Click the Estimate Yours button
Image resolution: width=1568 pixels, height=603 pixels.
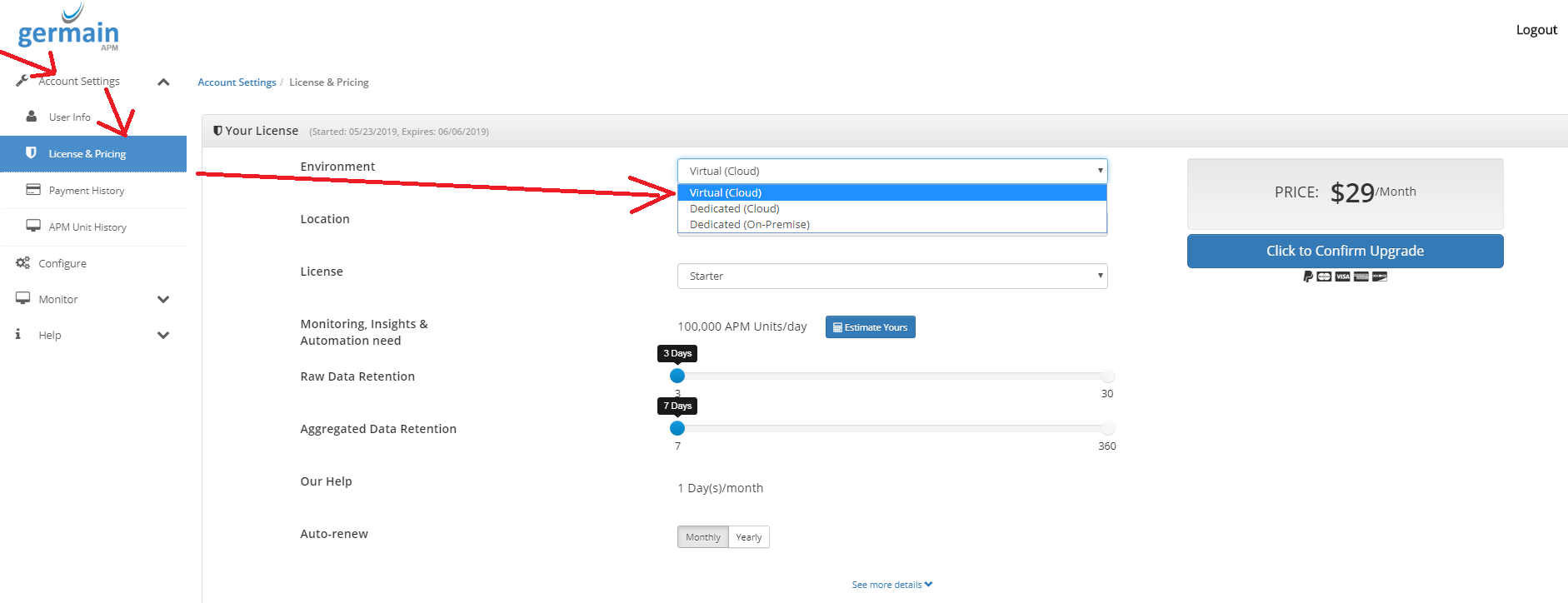pos(870,327)
